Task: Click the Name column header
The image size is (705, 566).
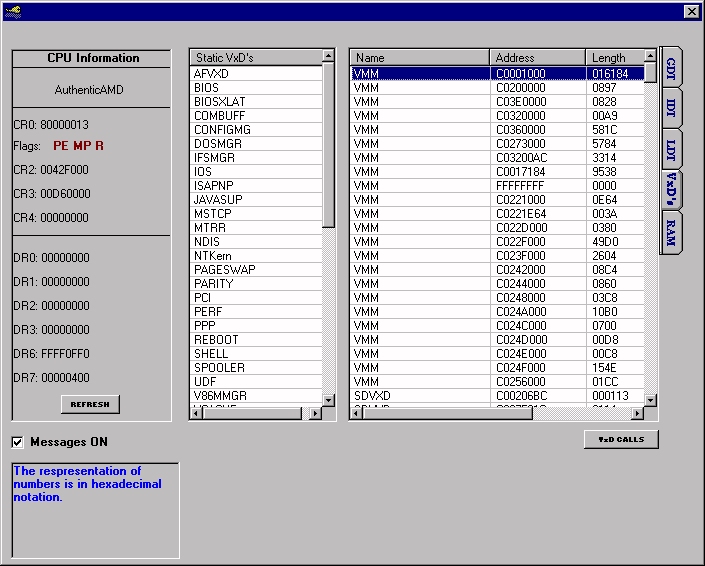Action: pyautogui.click(x=419, y=58)
